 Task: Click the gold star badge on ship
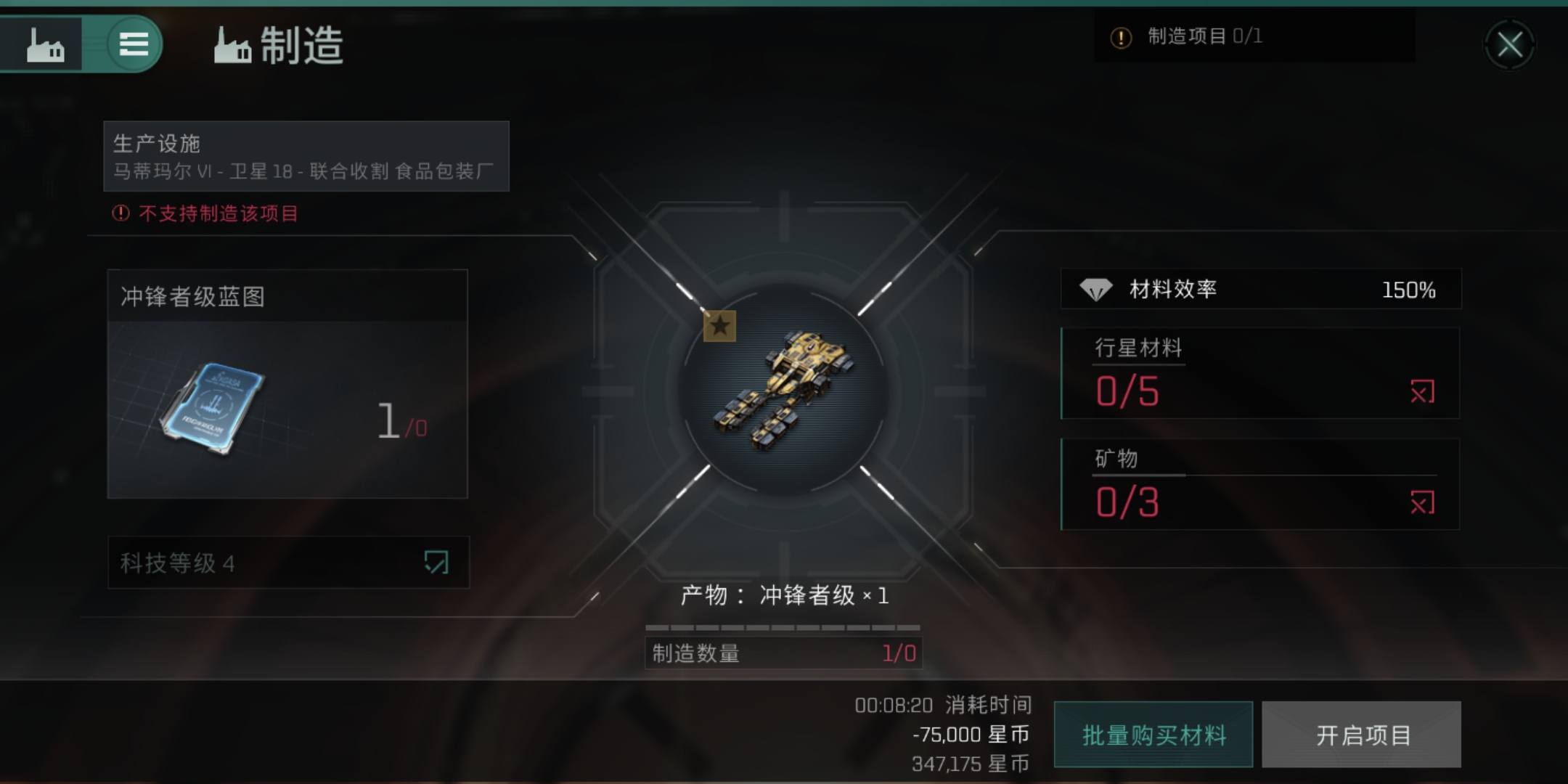coord(719,326)
